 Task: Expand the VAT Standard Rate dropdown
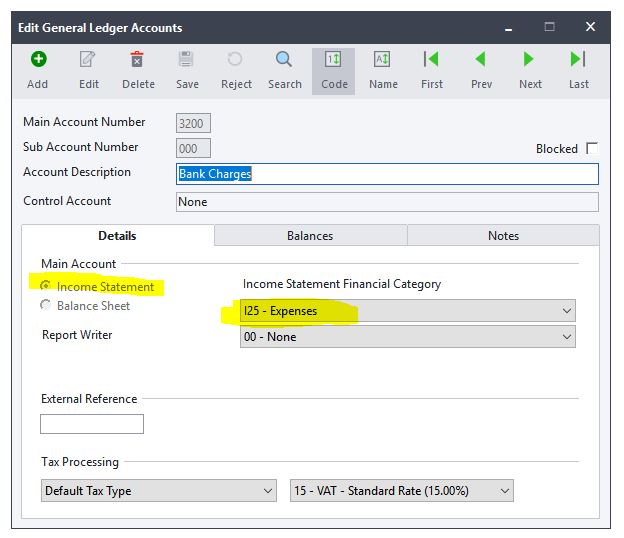pyautogui.click(x=401, y=491)
